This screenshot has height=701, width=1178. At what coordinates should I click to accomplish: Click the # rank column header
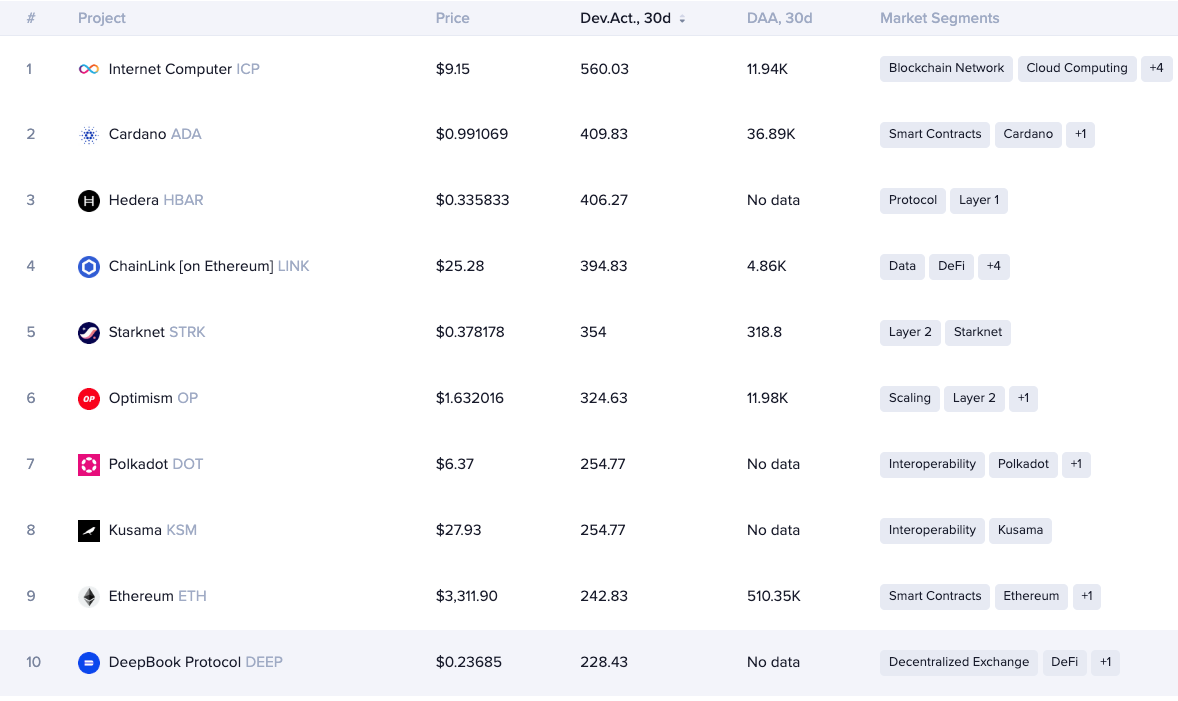(x=31, y=18)
